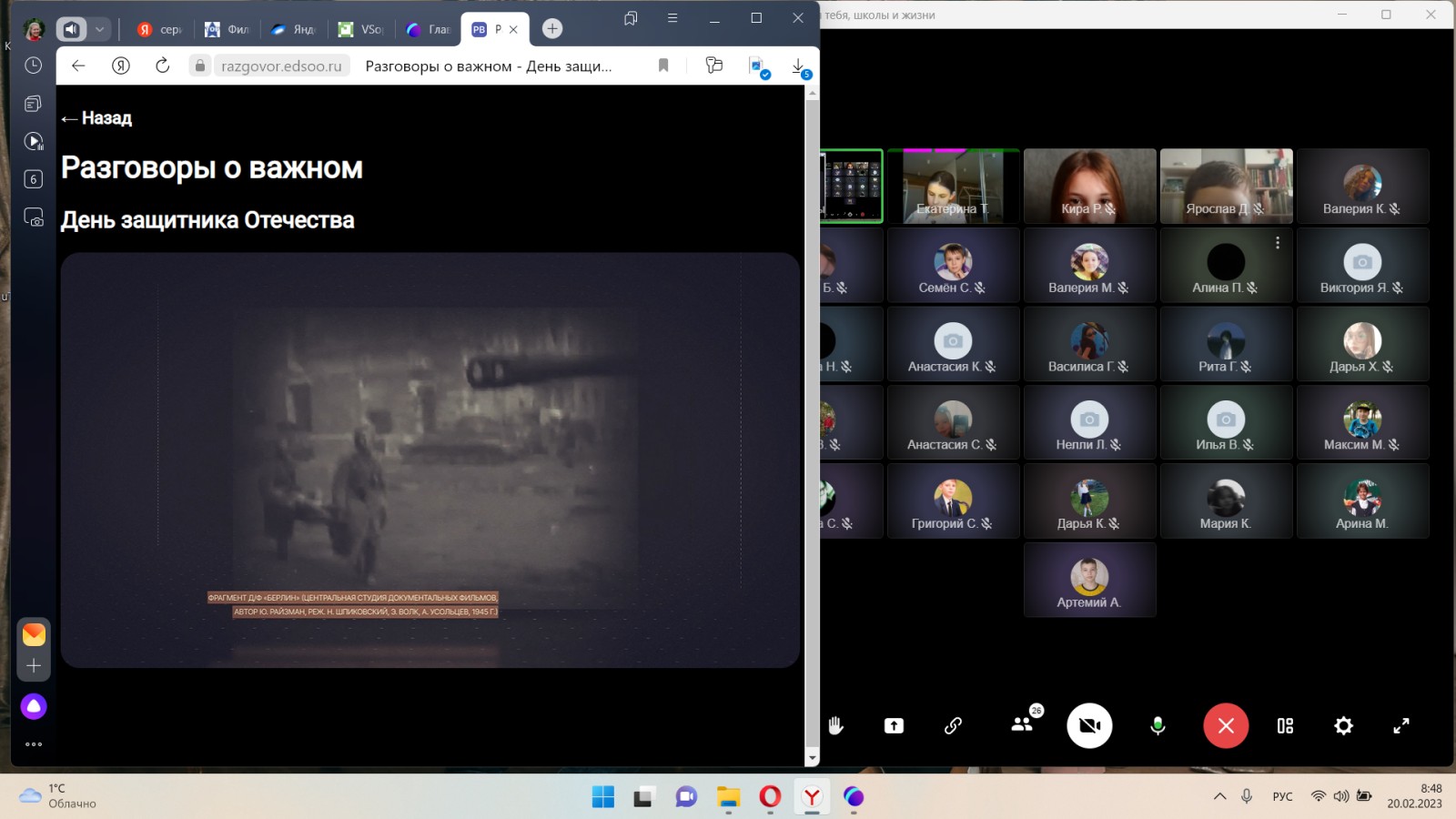
Task: Open File Explorer from the taskbar
Action: click(728, 797)
